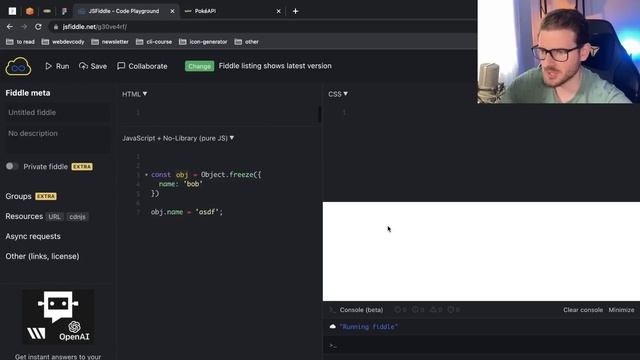Click inside the CSS editor first line

(x=412, y=112)
